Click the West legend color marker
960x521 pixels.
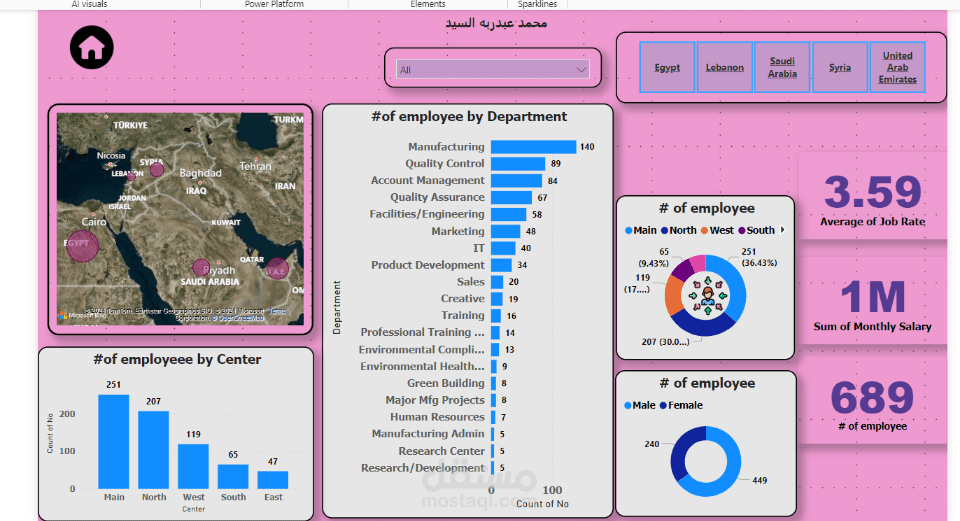tap(705, 231)
